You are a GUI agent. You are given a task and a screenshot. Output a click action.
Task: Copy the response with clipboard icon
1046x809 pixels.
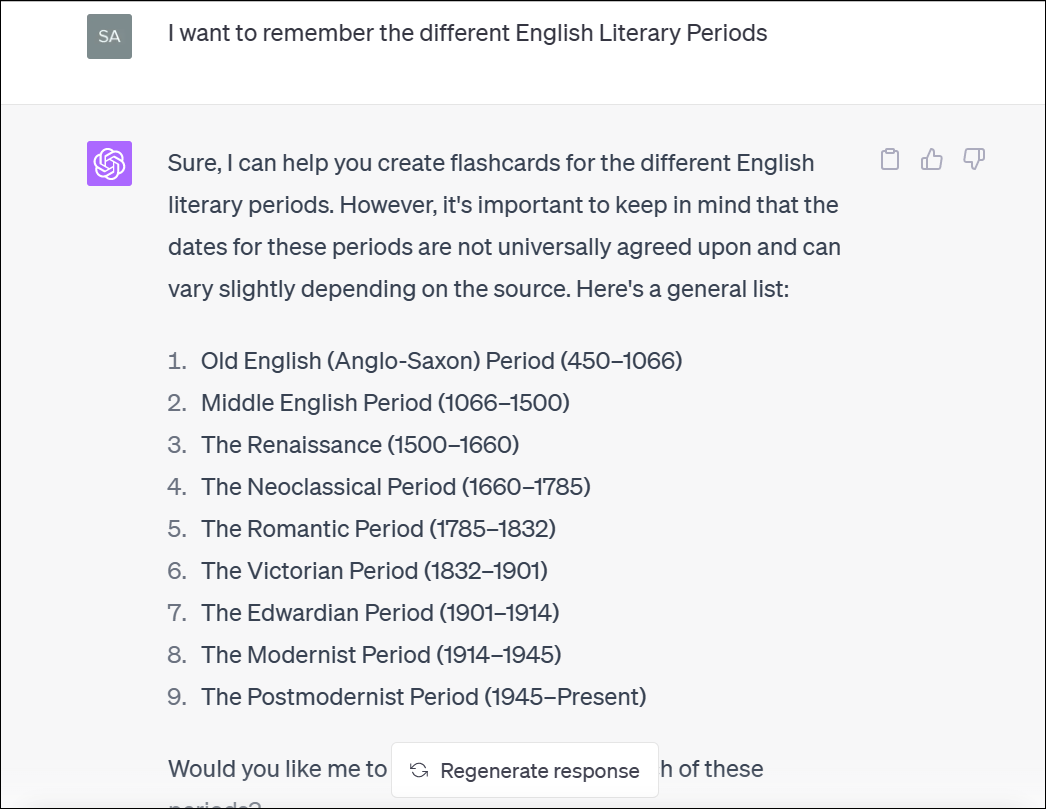[x=890, y=160]
